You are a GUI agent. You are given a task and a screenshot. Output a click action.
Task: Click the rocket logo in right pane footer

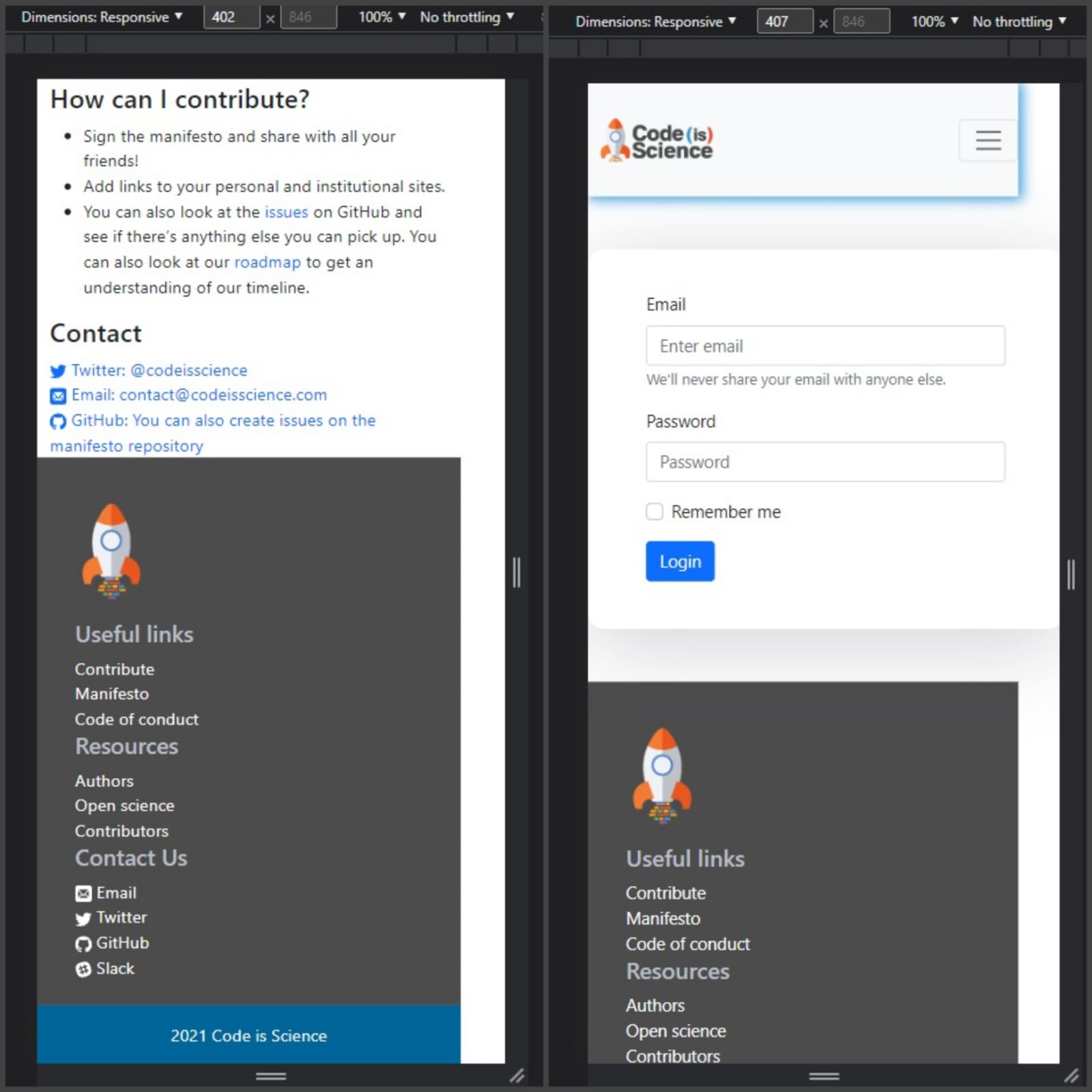click(x=662, y=776)
